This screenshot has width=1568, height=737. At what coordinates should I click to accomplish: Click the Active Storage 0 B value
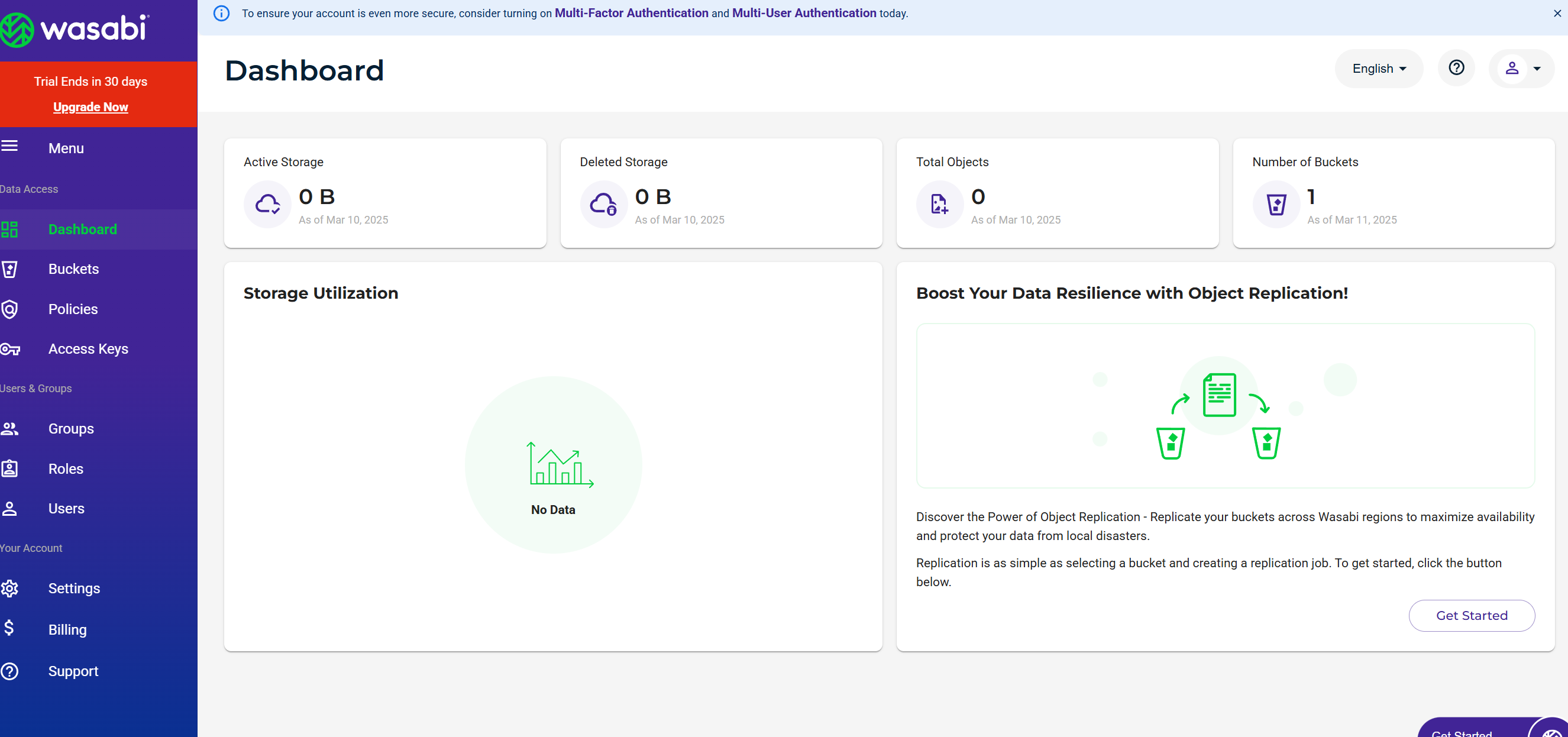pos(316,196)
